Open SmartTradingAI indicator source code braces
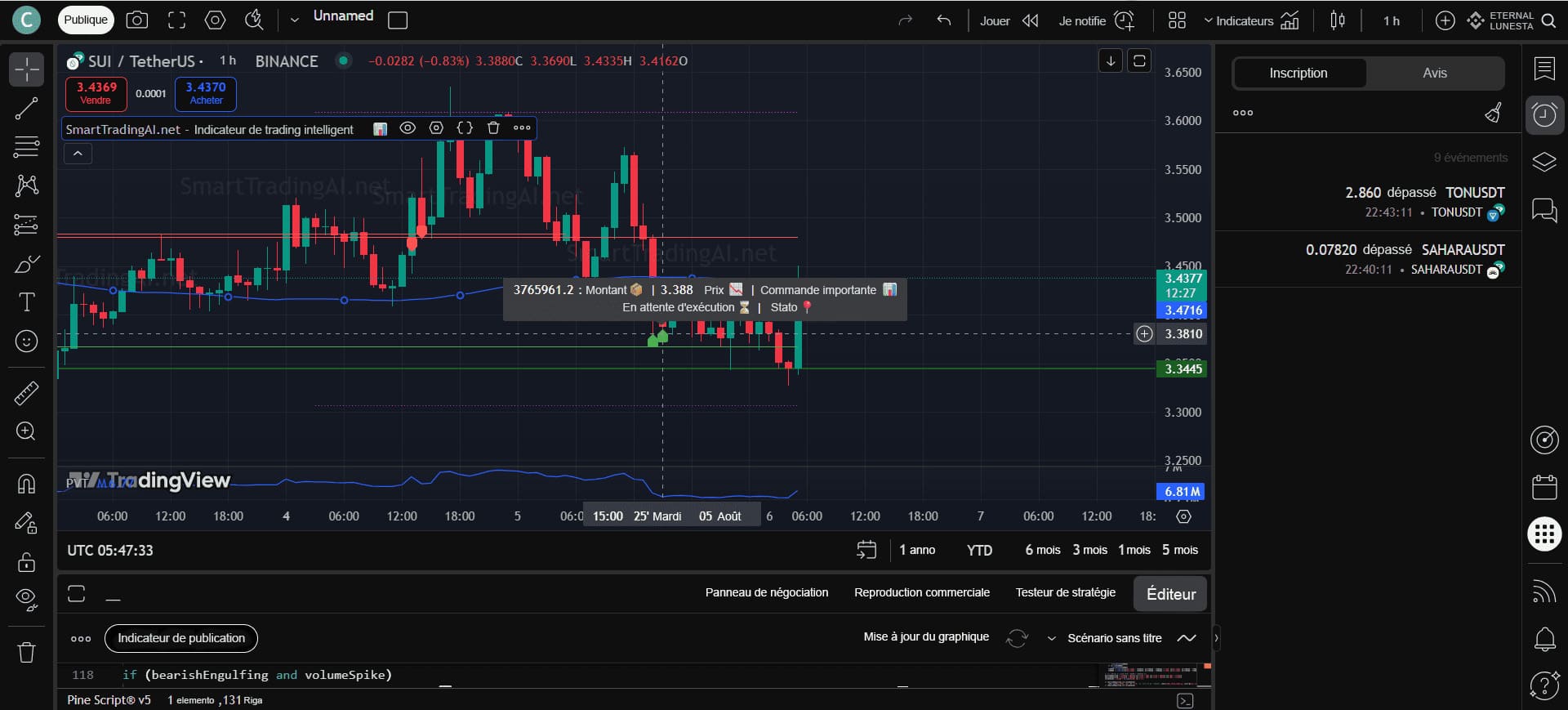This screenshot has height=710, width=1568. coord(465,128)
